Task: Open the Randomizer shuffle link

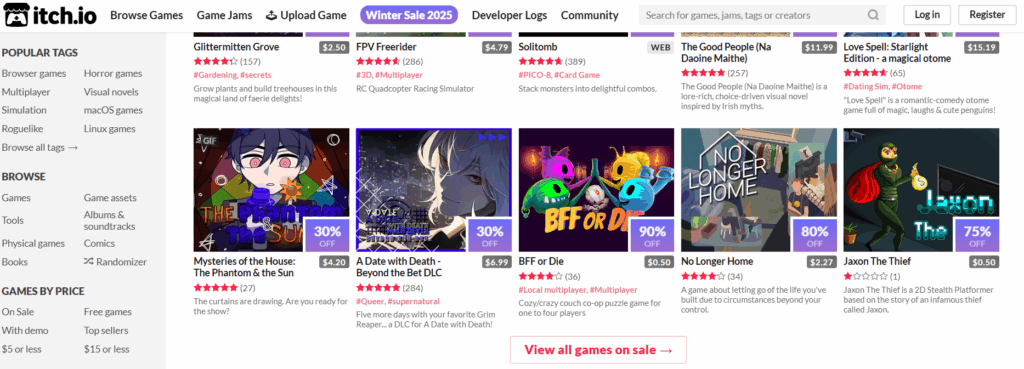Action: point(115,261)
